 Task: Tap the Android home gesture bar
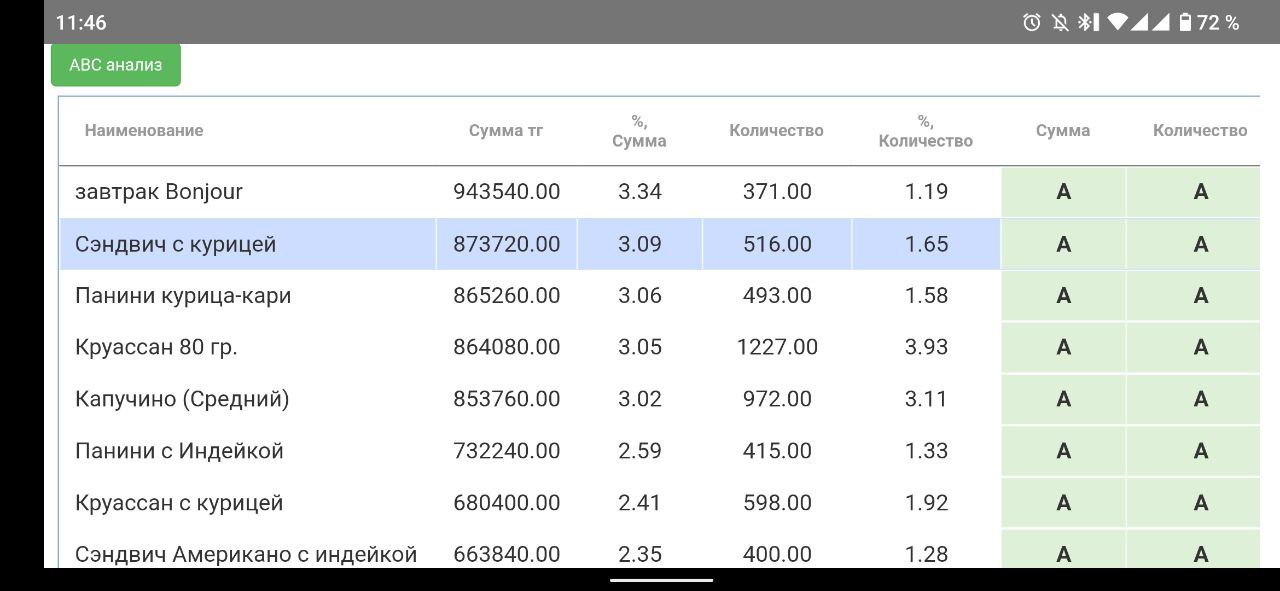click(661, 579)
